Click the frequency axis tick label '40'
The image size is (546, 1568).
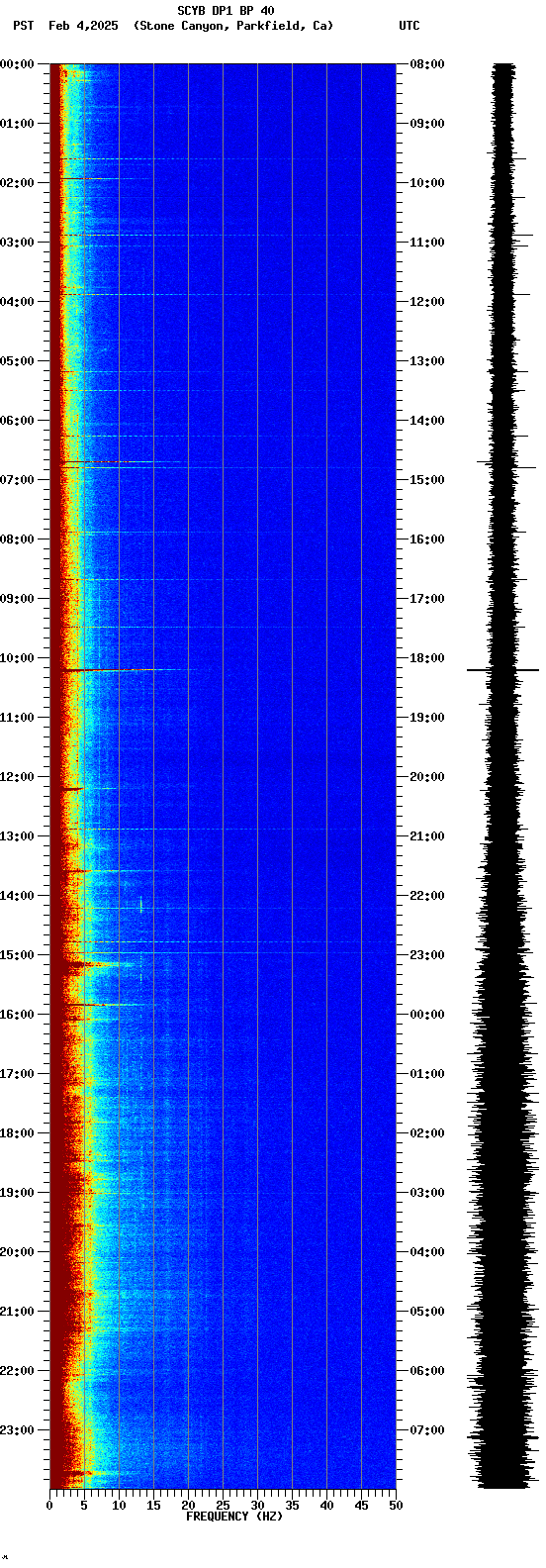point(326,1506)
